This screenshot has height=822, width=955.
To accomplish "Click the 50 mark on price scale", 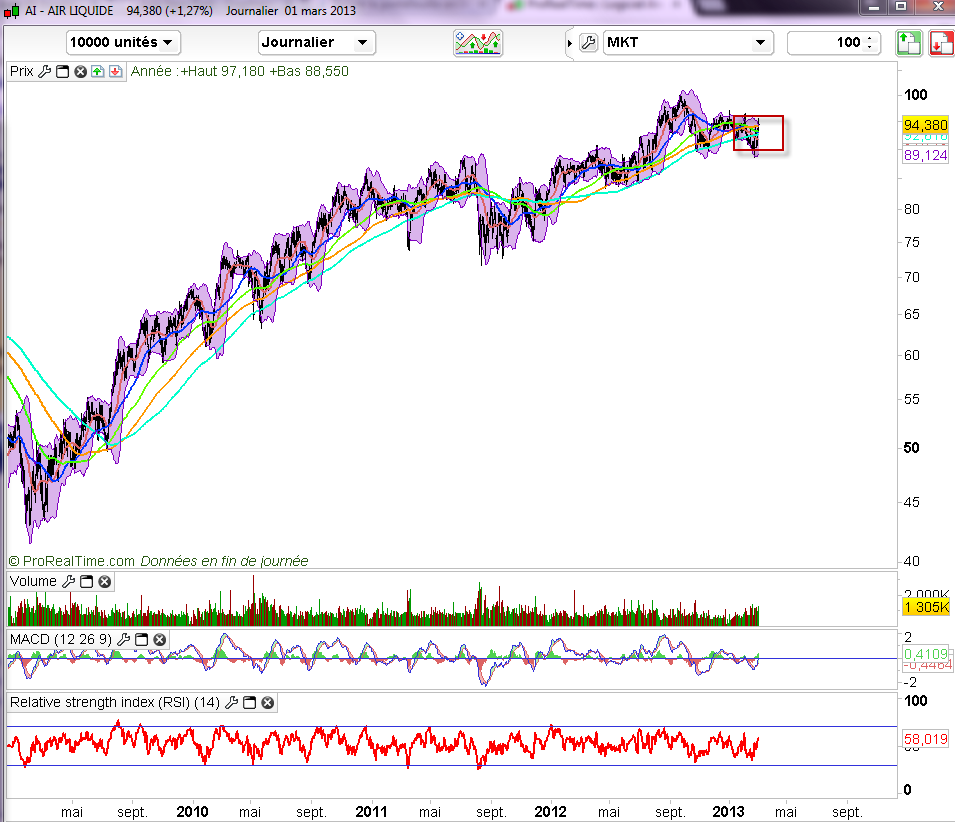I will tap(911, 448).
